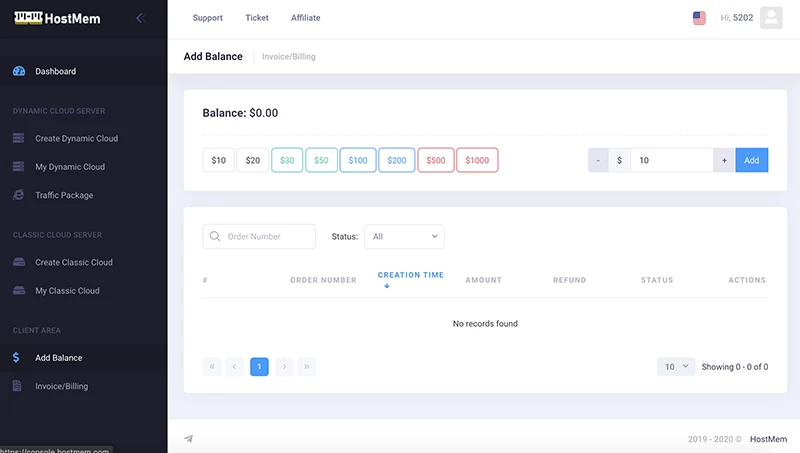The height and width of the screenshot is (453, 800).
Task: Open the Support menu item
Action: pyautogui.click(x=207, y=18)
